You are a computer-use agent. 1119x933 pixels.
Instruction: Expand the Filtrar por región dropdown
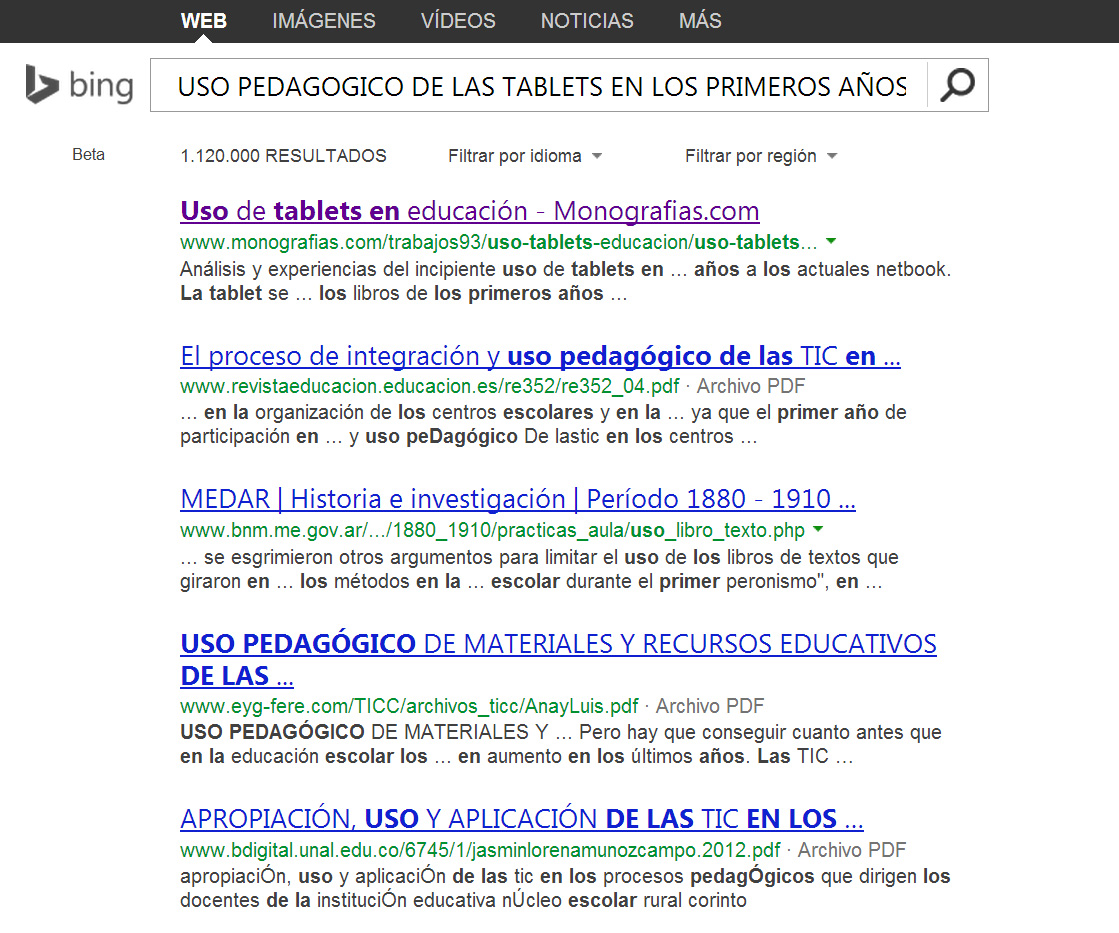(x=761, y=156)
